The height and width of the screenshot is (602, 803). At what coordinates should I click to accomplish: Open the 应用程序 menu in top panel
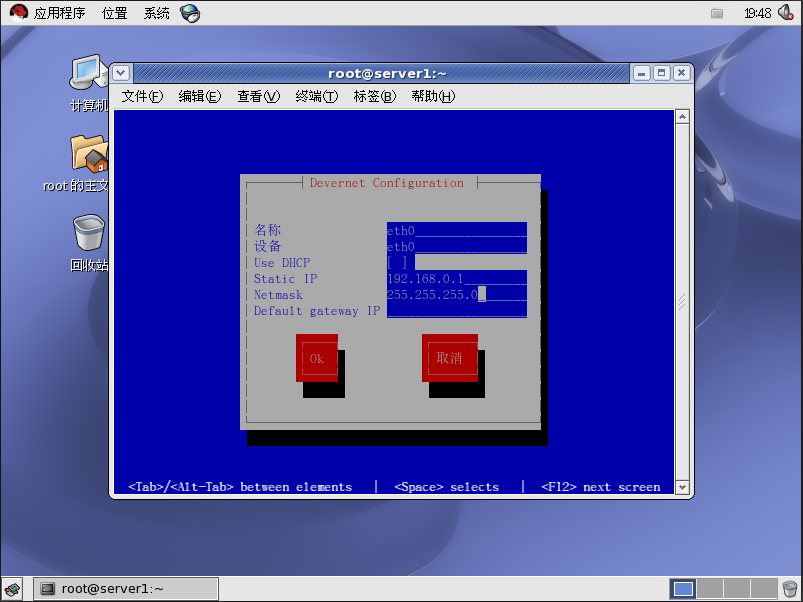59,13
